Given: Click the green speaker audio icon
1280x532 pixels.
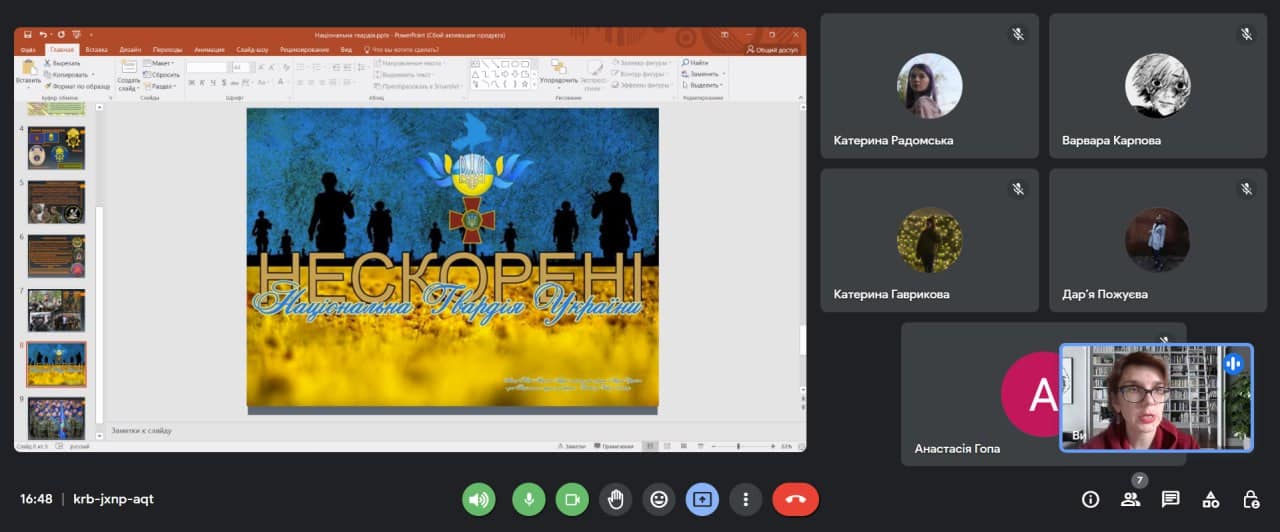Looking at the screenshot, I should 479,499.
